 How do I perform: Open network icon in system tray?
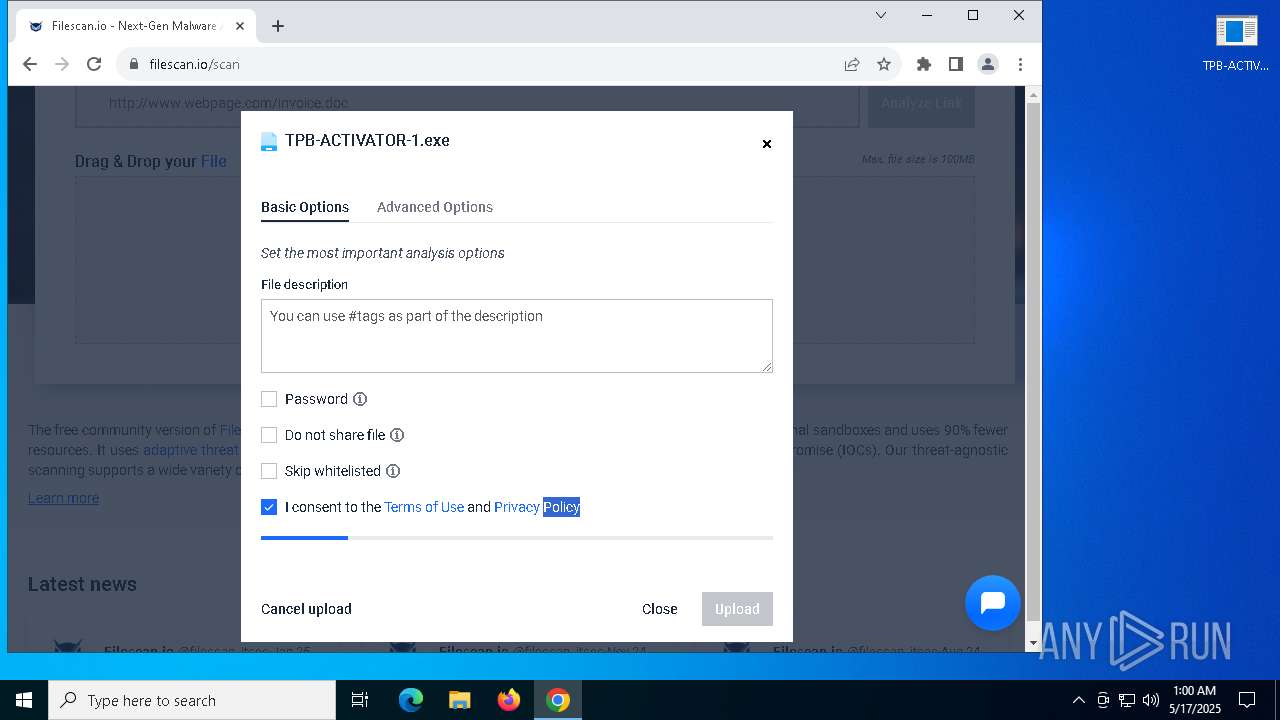1127,700
